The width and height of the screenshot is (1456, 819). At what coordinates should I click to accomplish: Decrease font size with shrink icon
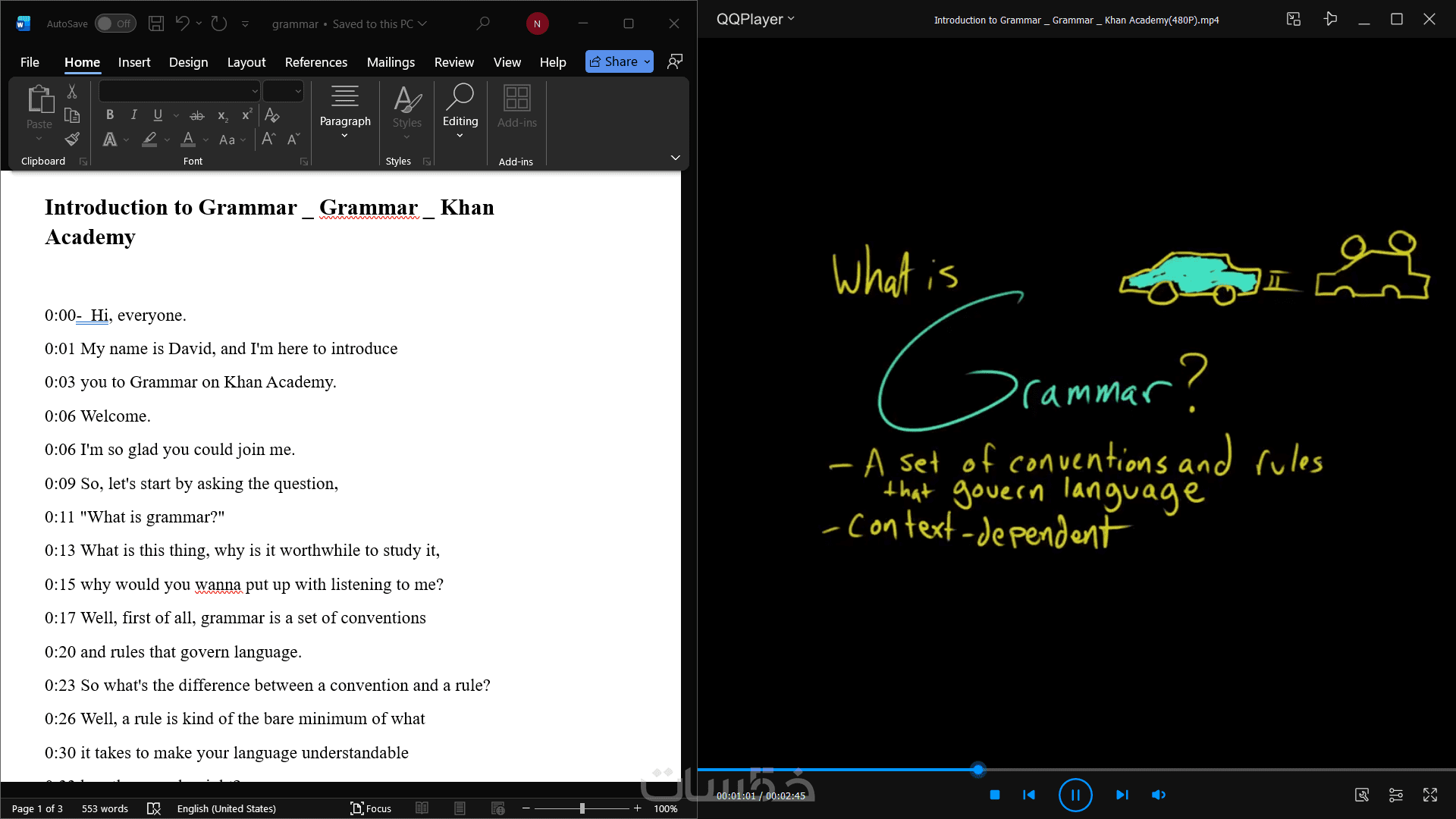point(293,139)
